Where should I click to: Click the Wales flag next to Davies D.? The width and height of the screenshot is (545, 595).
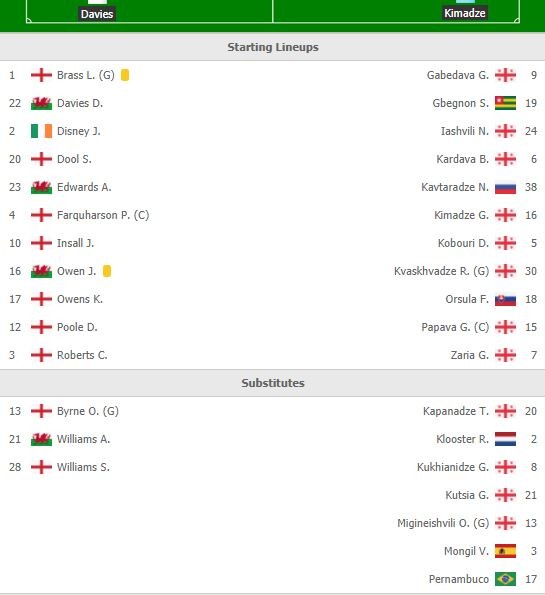41,103
